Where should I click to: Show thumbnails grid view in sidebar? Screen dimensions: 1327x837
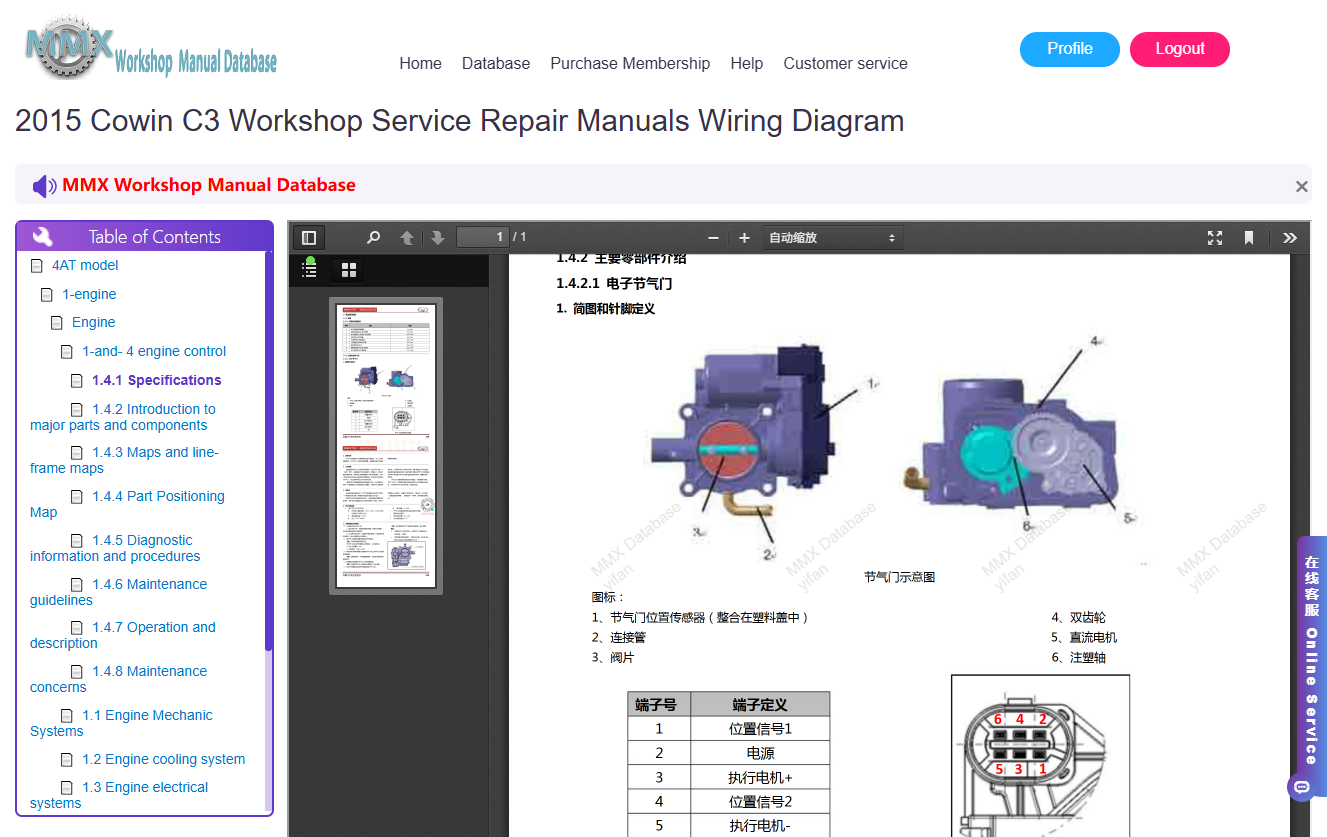pyautogui.click(x=349, y=270)
